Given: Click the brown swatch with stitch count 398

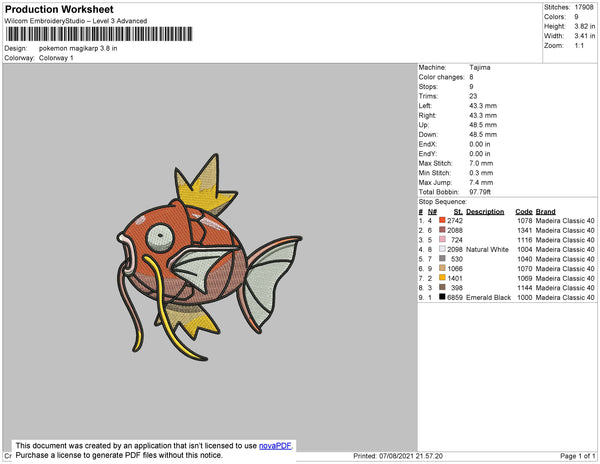Looking at the screenshot, I should [x=442, y=287].
